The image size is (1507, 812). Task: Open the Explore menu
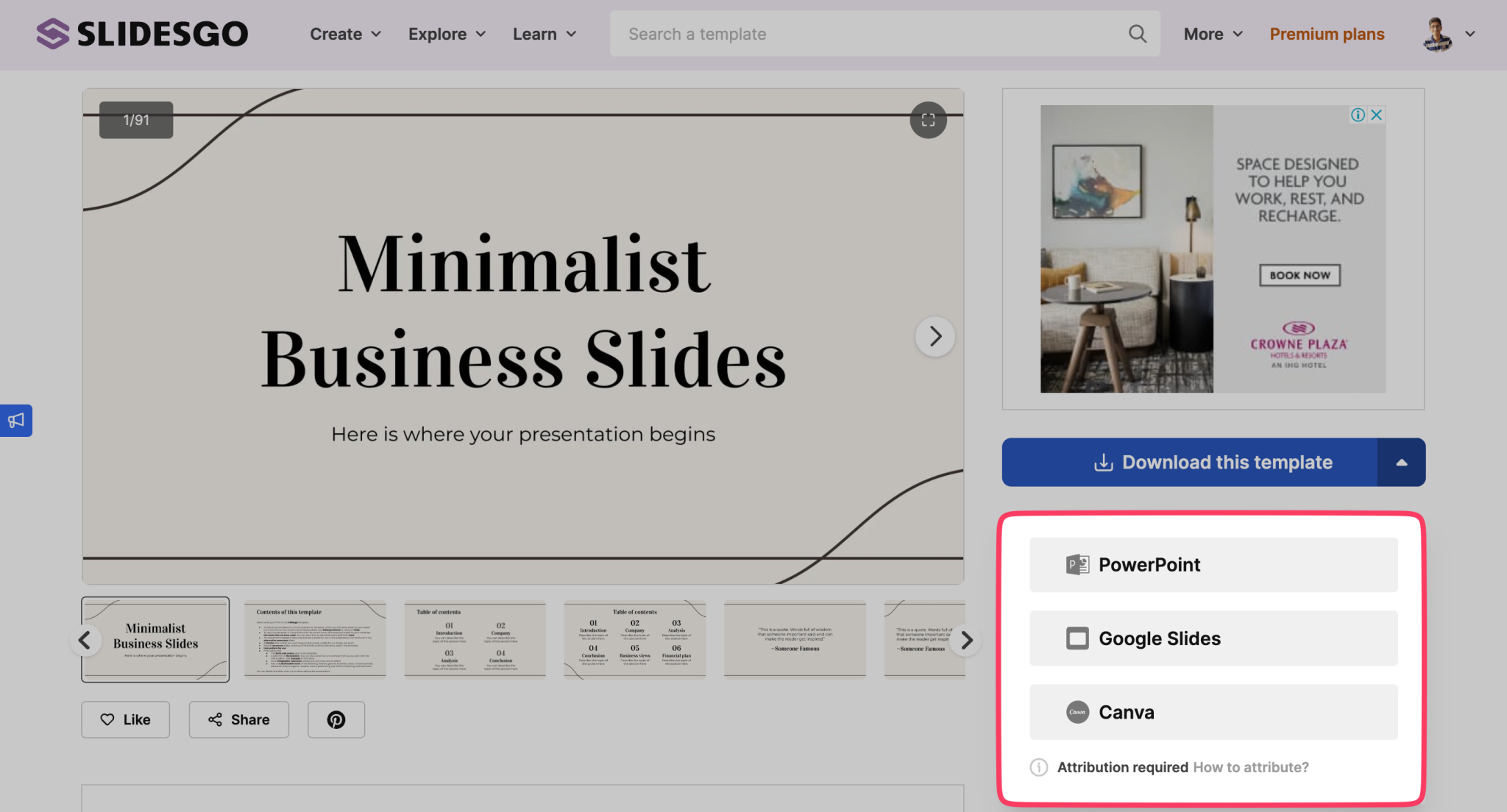446,34
